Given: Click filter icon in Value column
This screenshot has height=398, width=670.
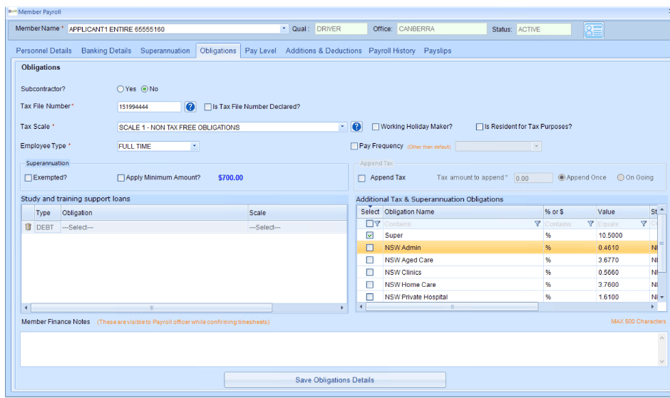Looking at the screenshot, I should click(x=643, y=224).
